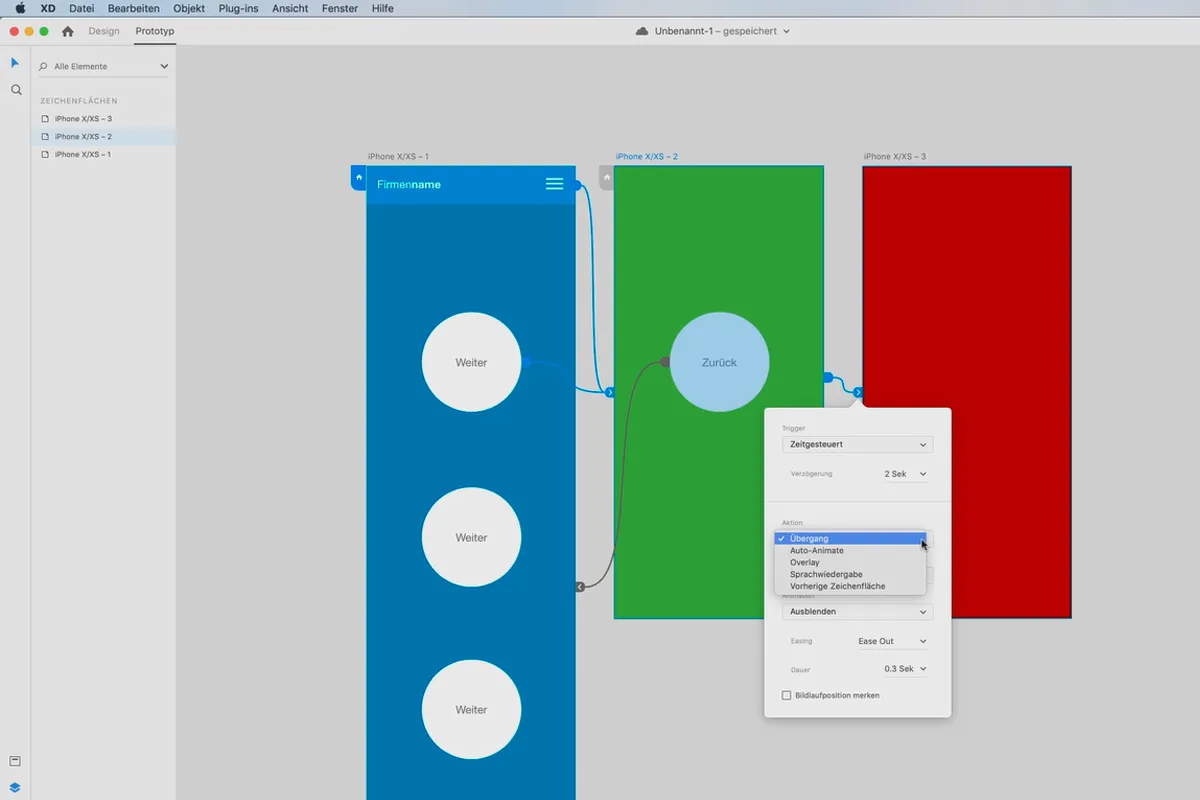Open the Easing dropdown Ease Out

tap(892, 641)
